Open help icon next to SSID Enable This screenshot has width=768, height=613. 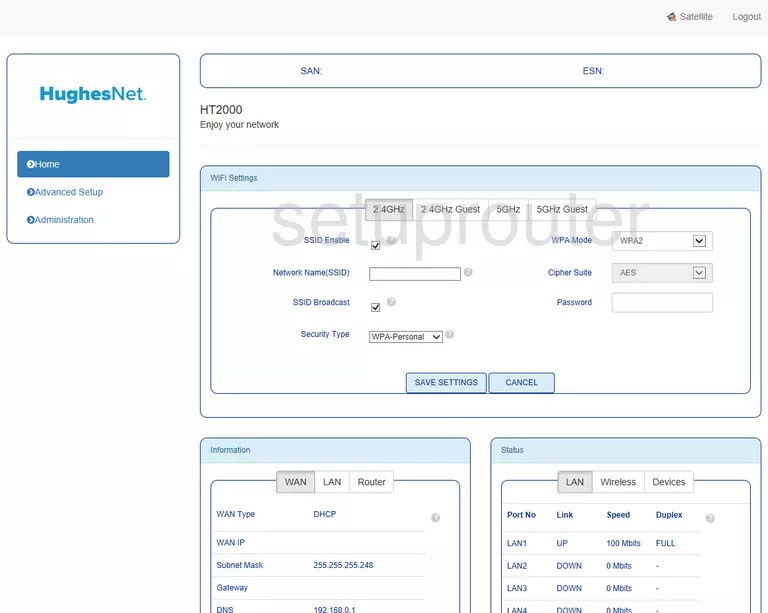(391, 240)
